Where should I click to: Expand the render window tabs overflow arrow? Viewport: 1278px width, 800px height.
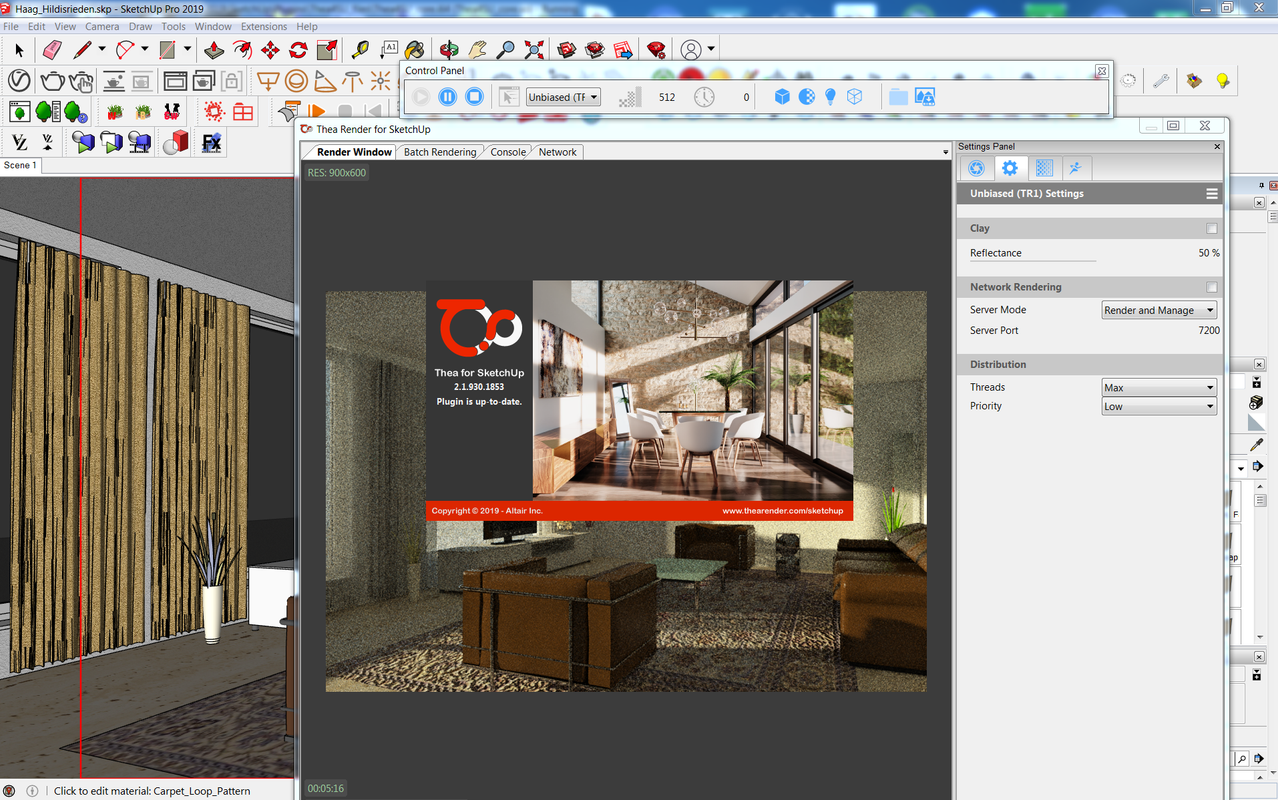(946, 152)
